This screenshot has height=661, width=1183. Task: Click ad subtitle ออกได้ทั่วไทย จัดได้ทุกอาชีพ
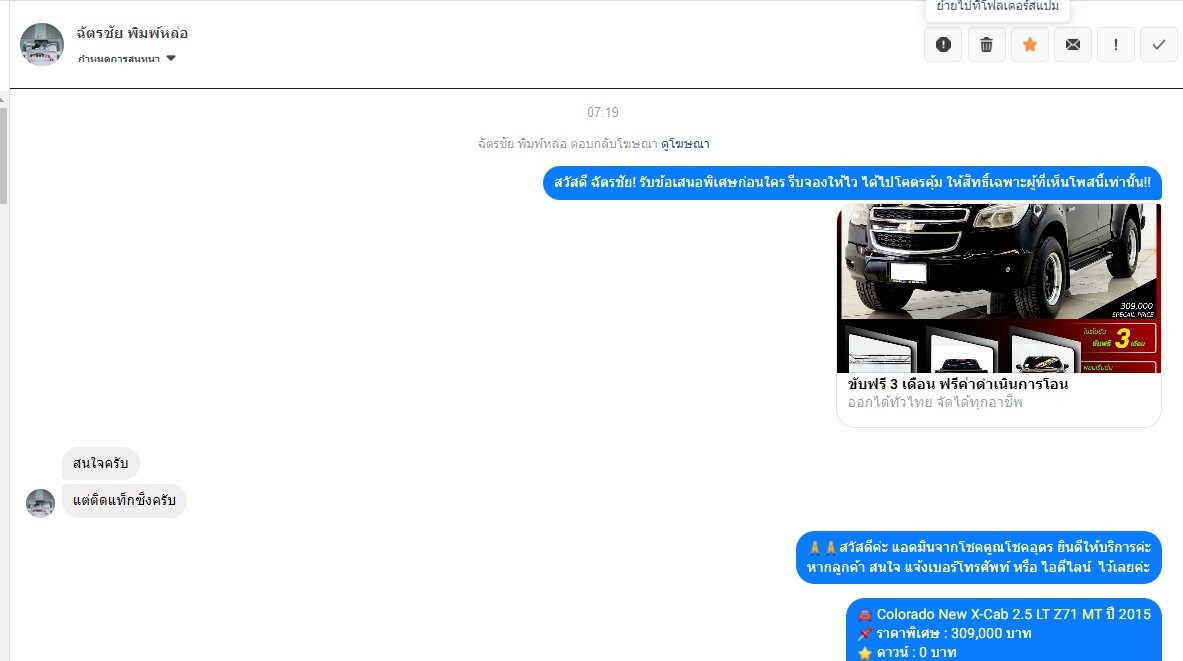coord(935,402)
